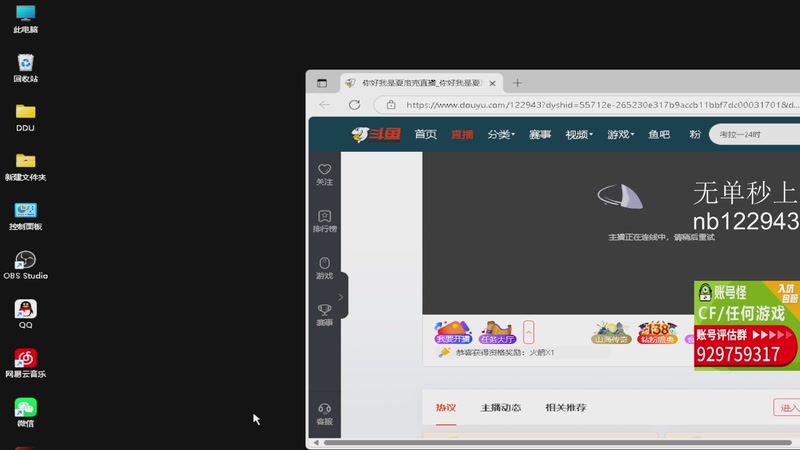Click the browser address bar URL
This screenshot has height=450, width=800.
[603, 105]
